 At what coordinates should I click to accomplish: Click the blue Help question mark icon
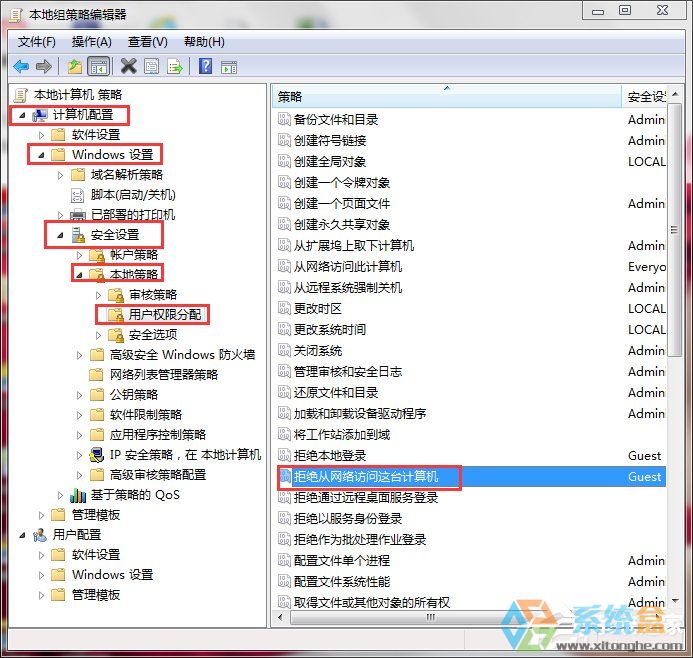click(206, 66)
